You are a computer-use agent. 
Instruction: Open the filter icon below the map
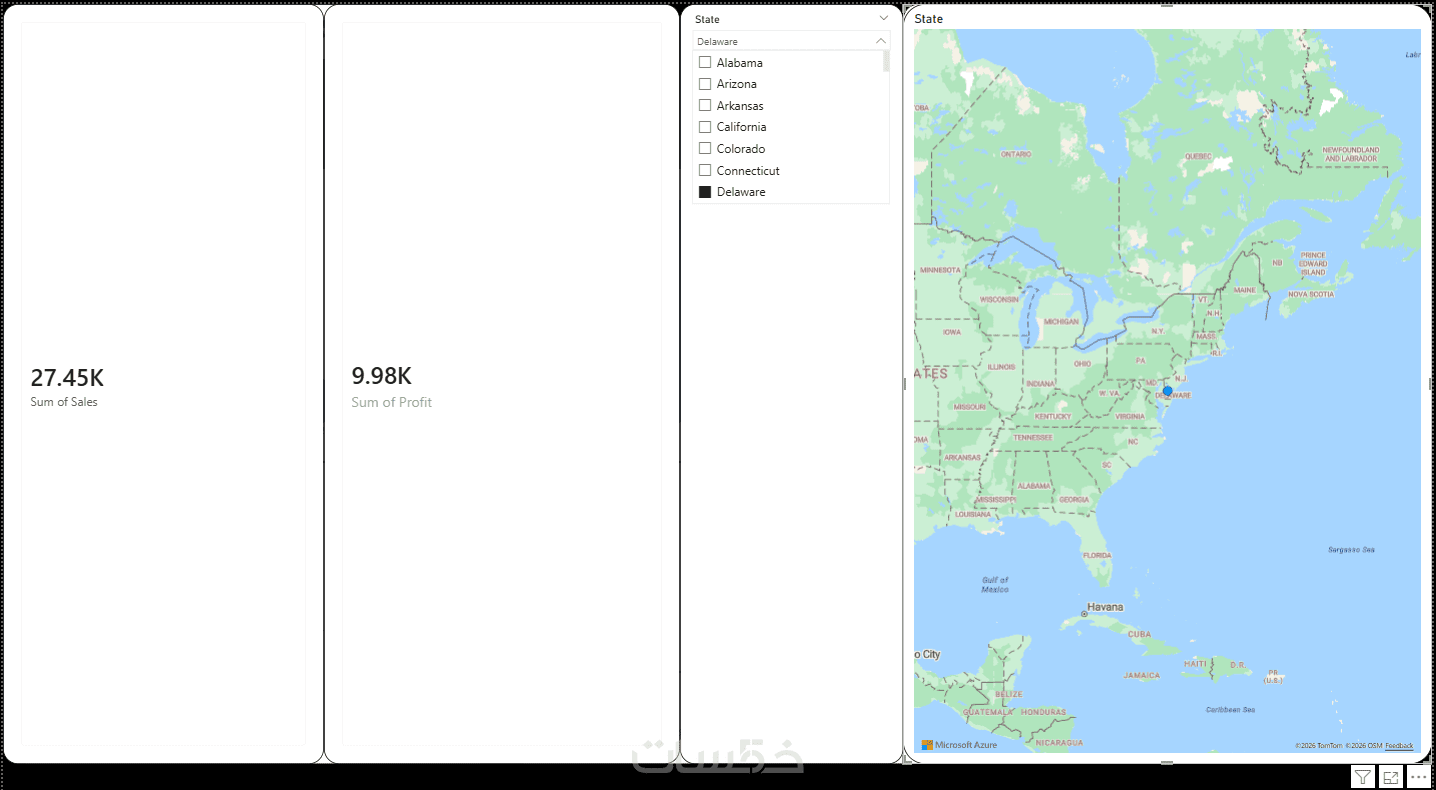pos(1362,777)
